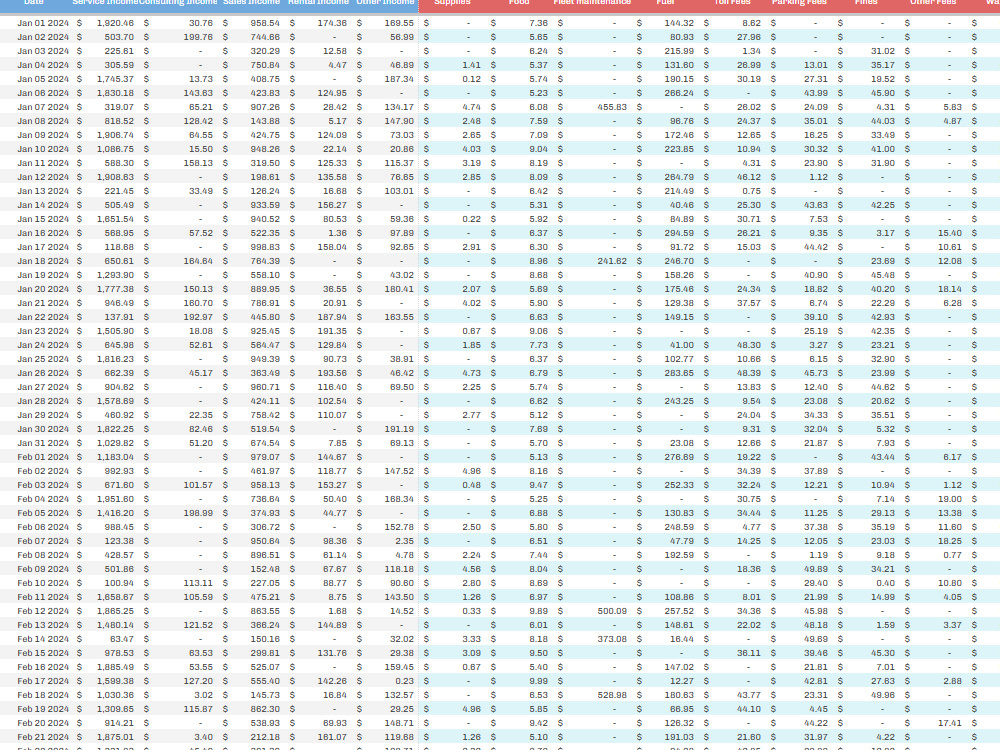Select the 147.52 value in Feb 02 row
Viewport: 1000px width, 750px height.
point(399,472)
